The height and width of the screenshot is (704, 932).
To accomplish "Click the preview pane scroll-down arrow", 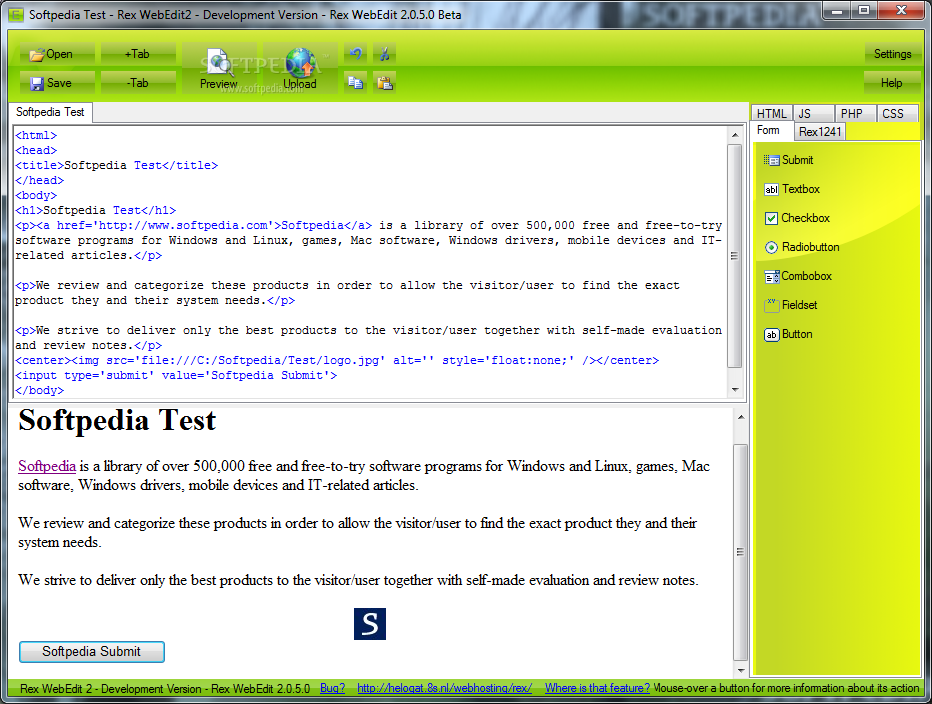I will 740,670.
